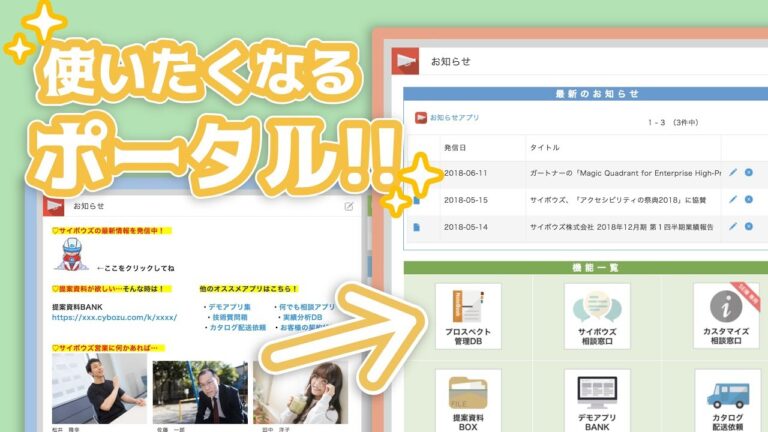768x432 pixels.
Task: Click the 最新のお知らせ blue header bar
Action: click(585, 94)
